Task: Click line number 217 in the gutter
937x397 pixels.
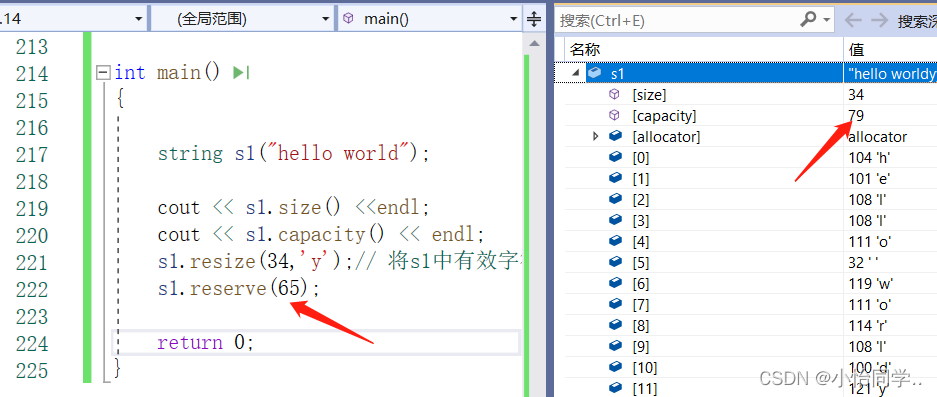Action: click(x=32, y=154)
